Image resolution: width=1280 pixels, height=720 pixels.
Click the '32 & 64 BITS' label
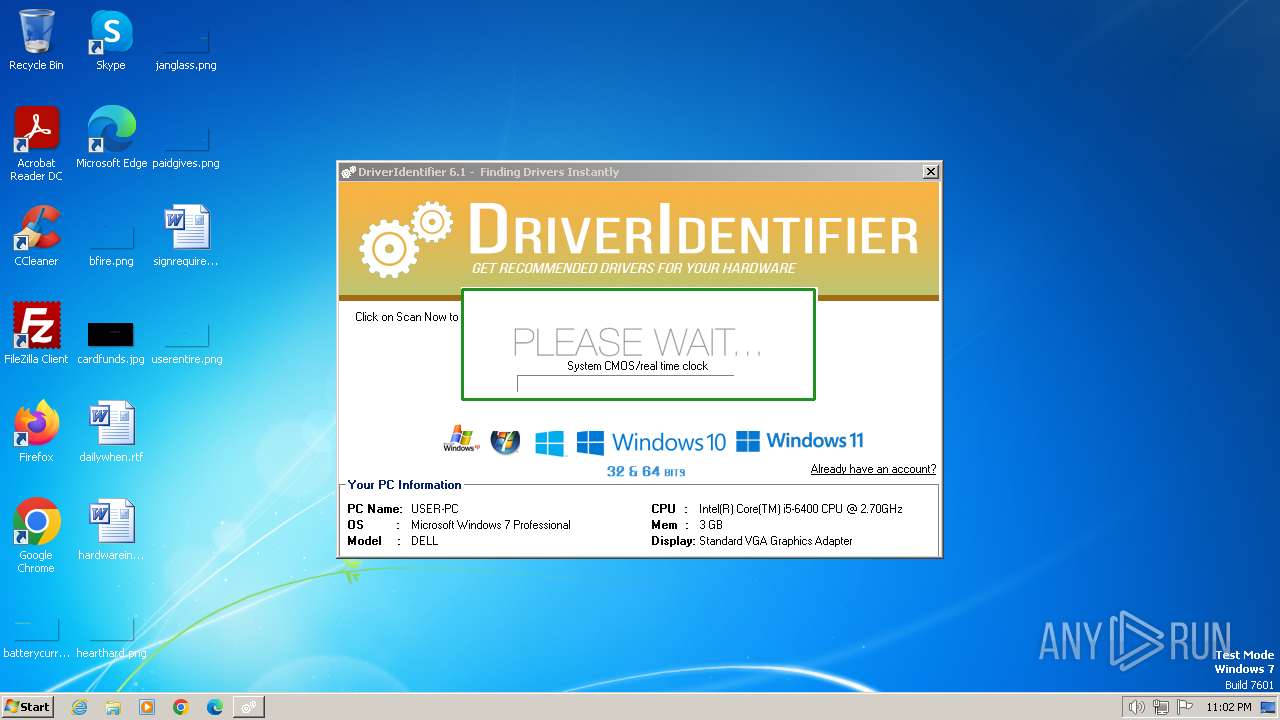coord(646,471)
